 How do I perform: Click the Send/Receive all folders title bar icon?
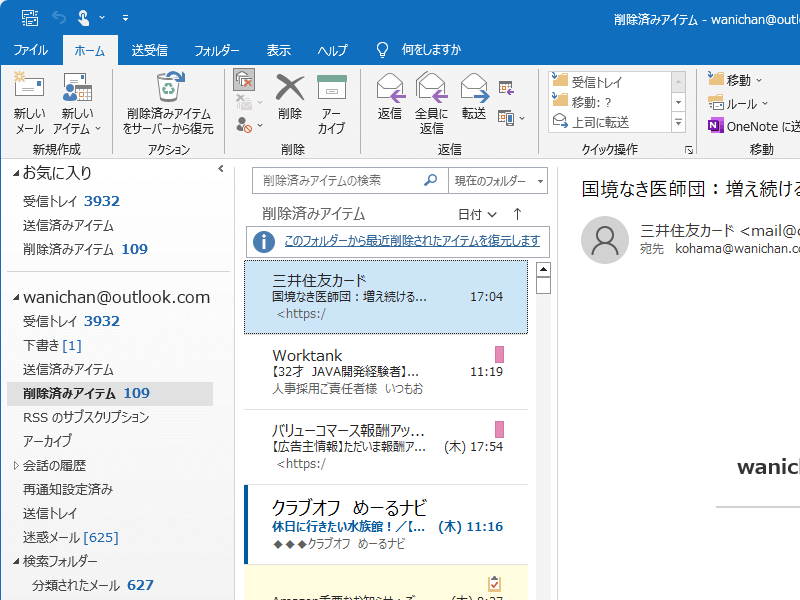click(30, 18)
